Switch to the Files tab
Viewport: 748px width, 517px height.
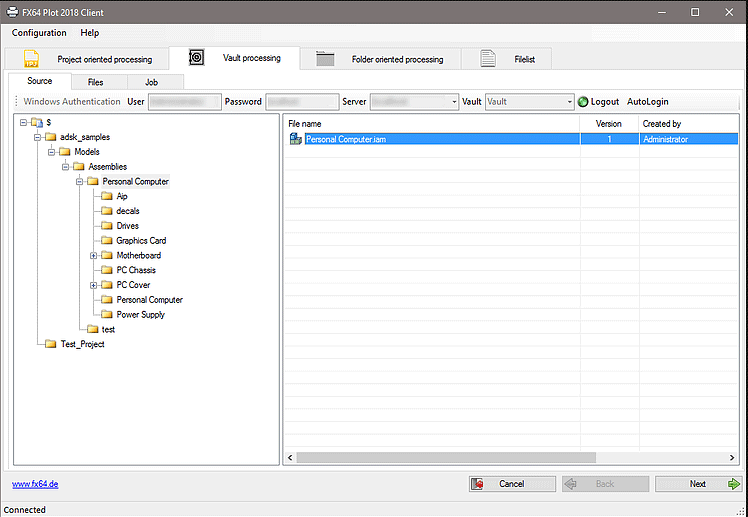pos(95,82)
